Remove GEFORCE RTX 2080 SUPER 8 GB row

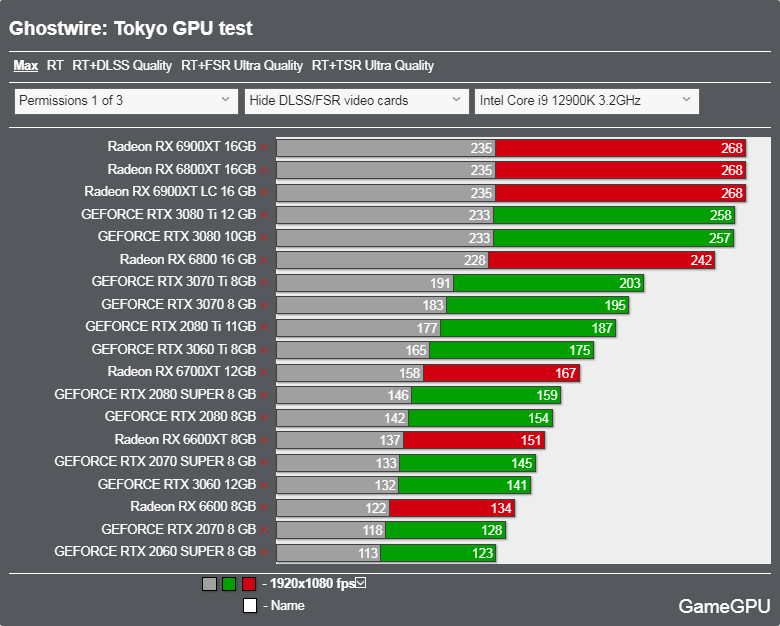point(263,395)
